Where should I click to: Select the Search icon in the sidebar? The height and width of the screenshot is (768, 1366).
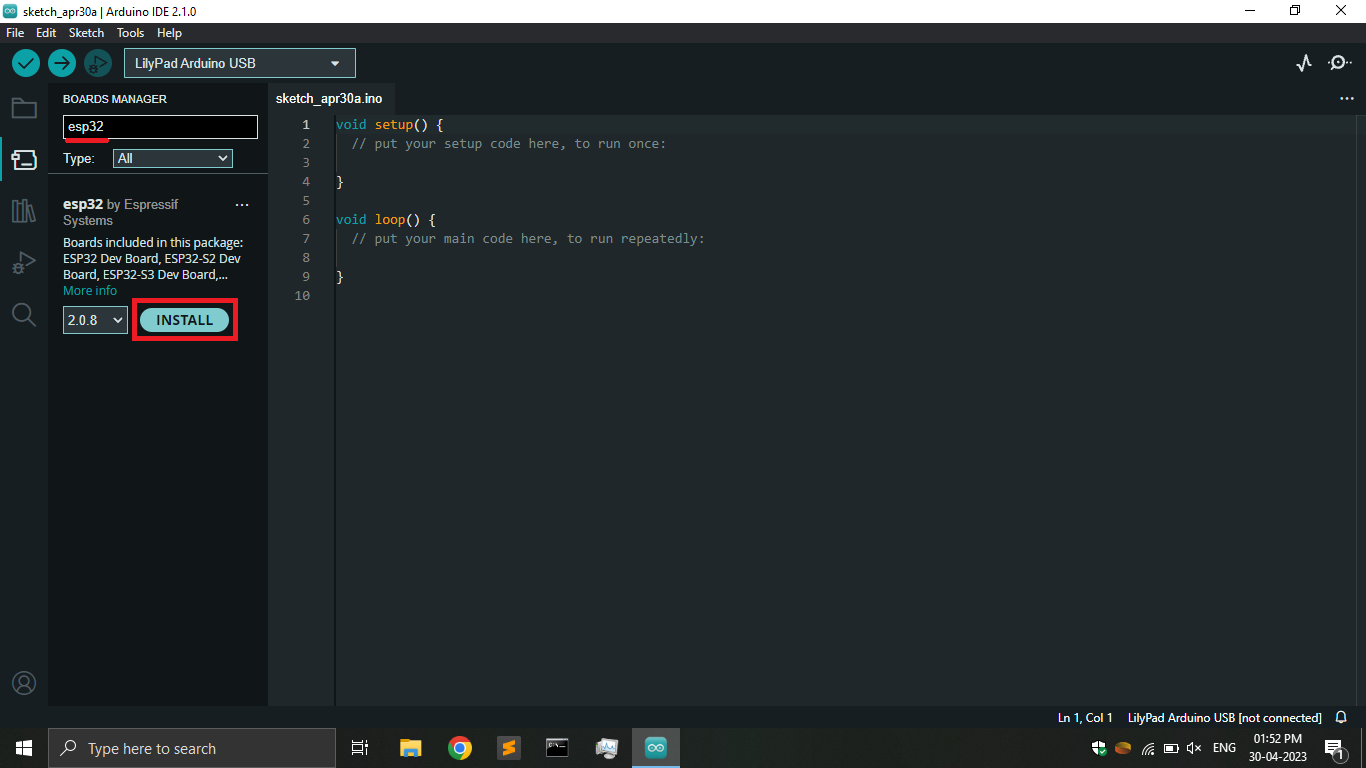click(x=24, y=314)
